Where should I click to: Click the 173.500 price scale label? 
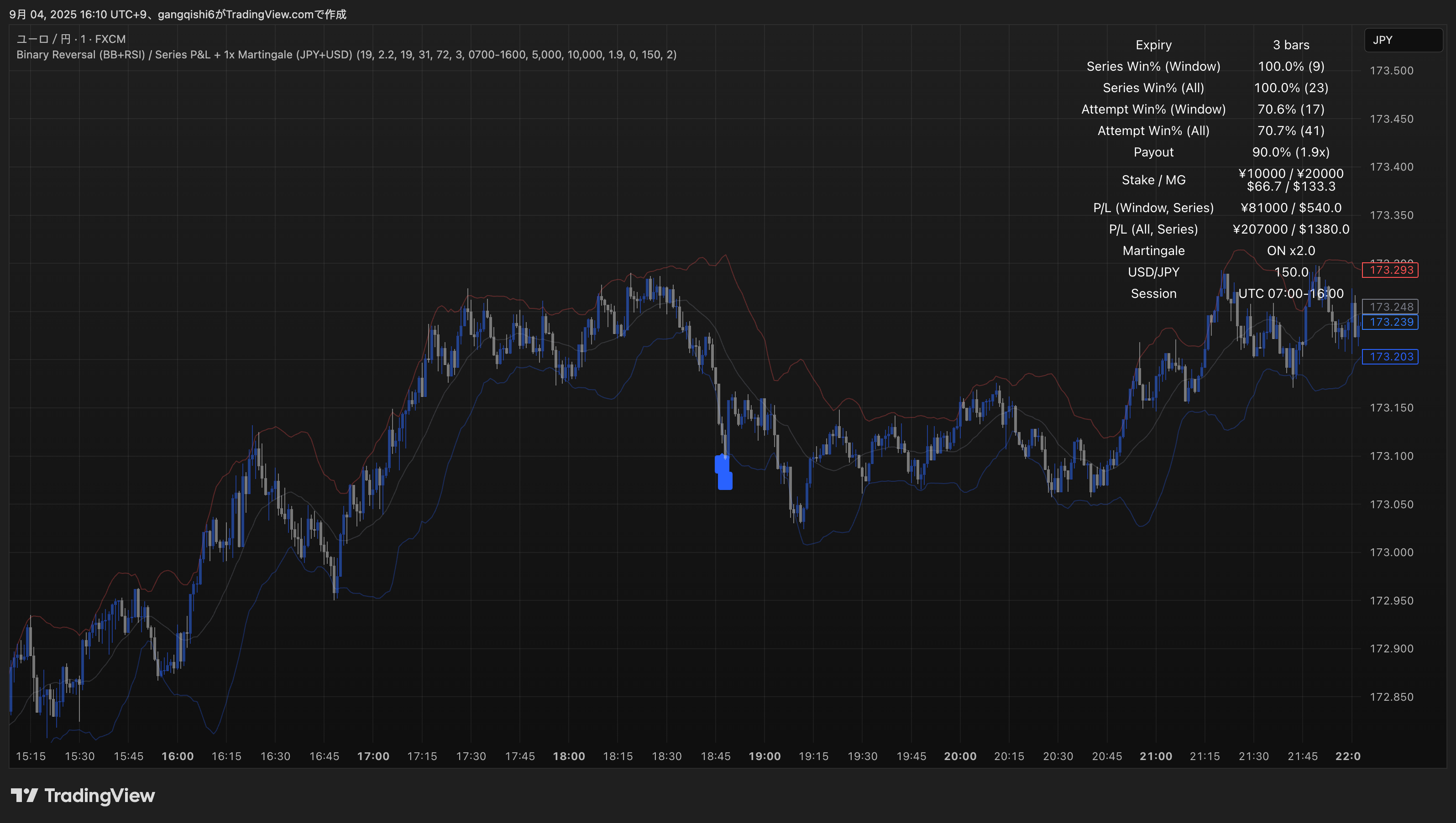(1391, 71)
